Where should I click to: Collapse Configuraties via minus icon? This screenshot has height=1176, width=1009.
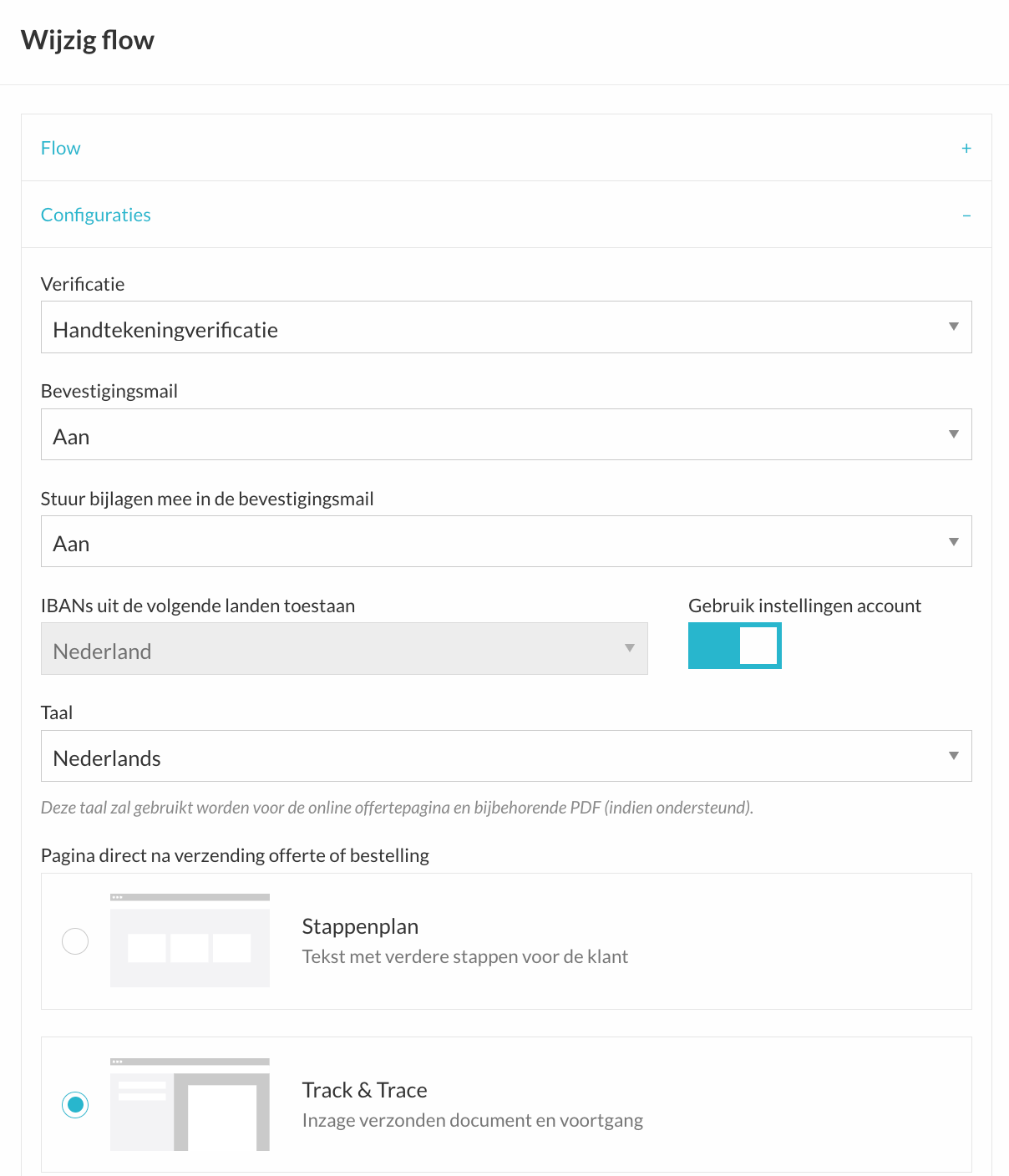click(966, 215)
